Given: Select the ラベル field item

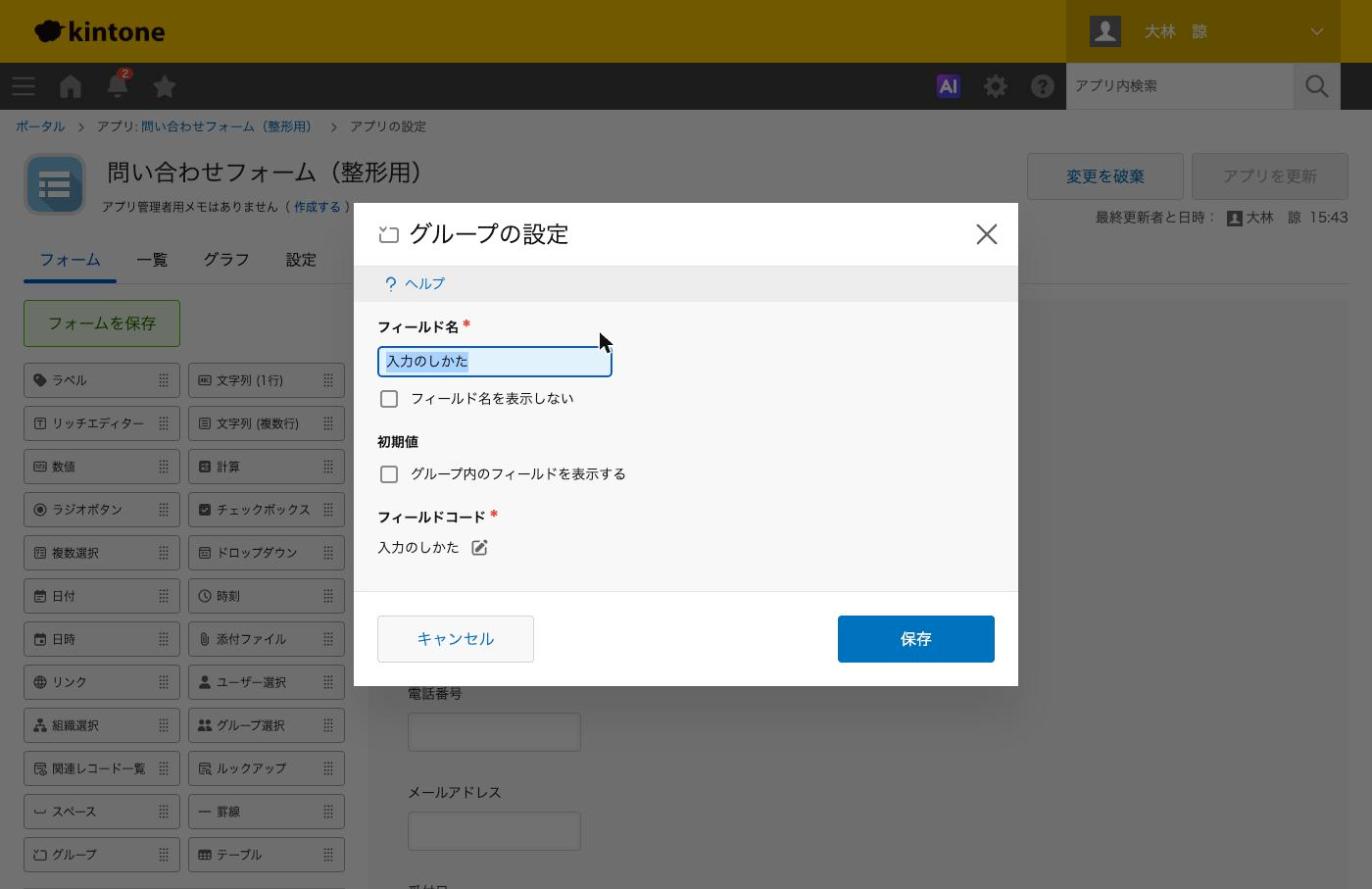Looking at the screenshot, I should click(102, 380).
